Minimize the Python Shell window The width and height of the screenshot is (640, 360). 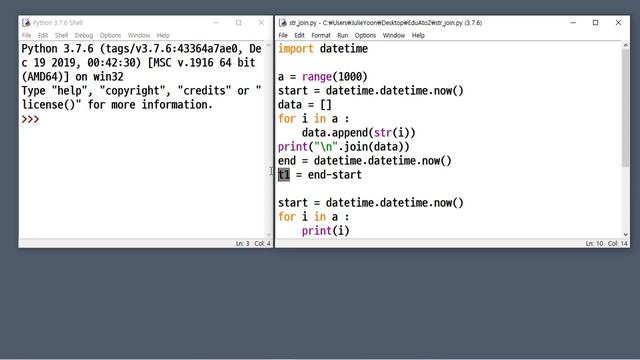216,23
